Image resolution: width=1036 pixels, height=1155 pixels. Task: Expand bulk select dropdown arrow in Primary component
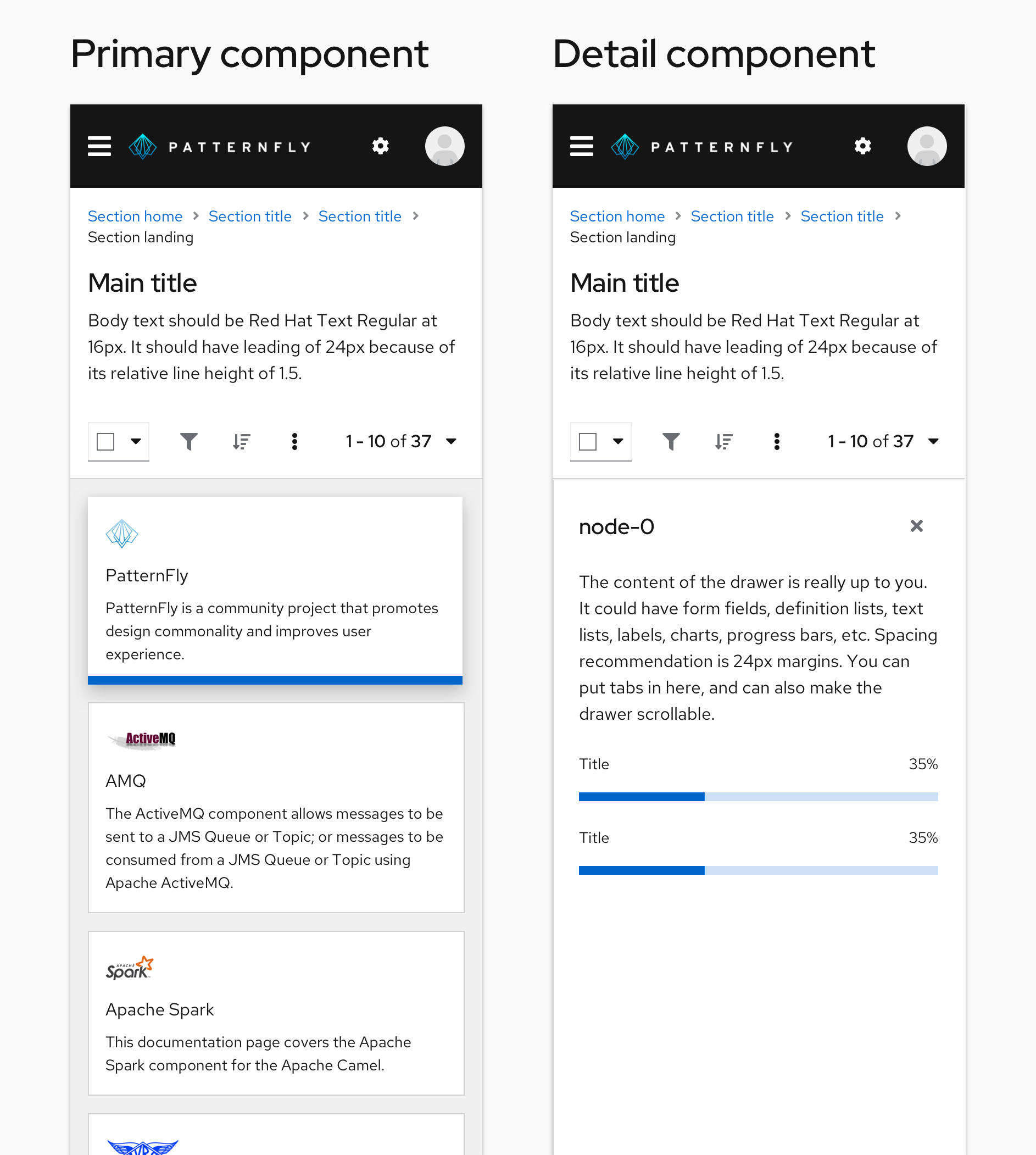click(x=136, y=441)
